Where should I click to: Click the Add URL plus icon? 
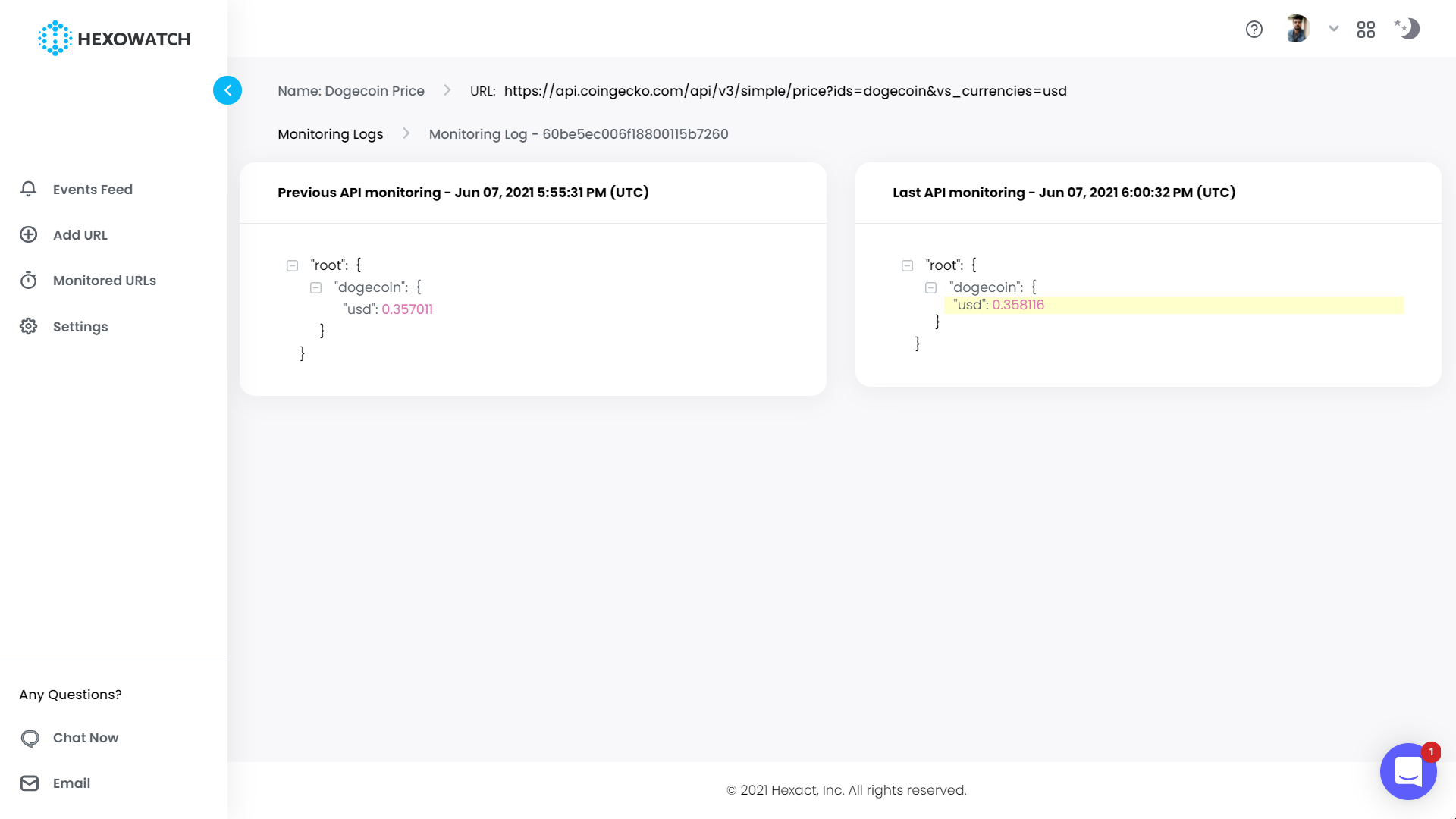point(29,234)
